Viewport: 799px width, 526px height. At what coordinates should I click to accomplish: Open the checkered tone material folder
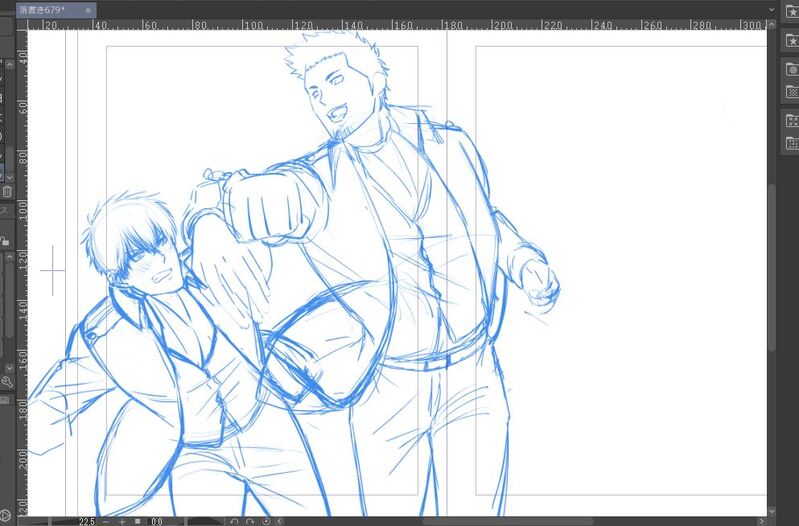coord(791,92)
